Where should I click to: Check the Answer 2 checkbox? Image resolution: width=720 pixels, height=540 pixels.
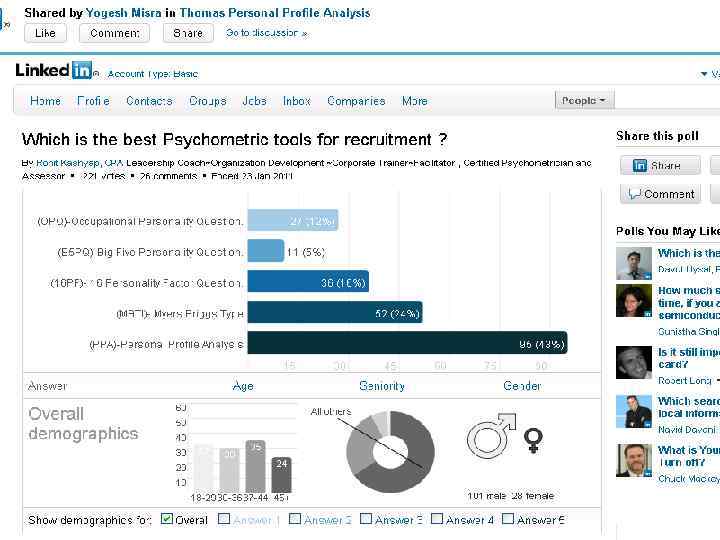pyautogui.click(x=295, y=519)
